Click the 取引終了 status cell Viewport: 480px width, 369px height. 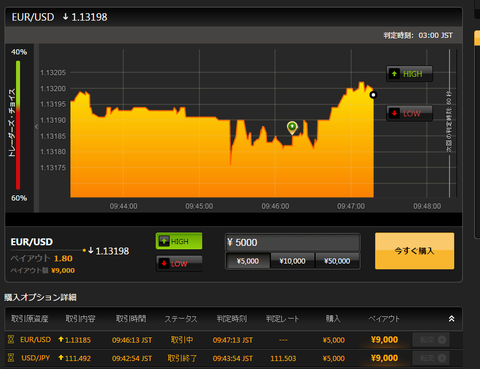182,358
